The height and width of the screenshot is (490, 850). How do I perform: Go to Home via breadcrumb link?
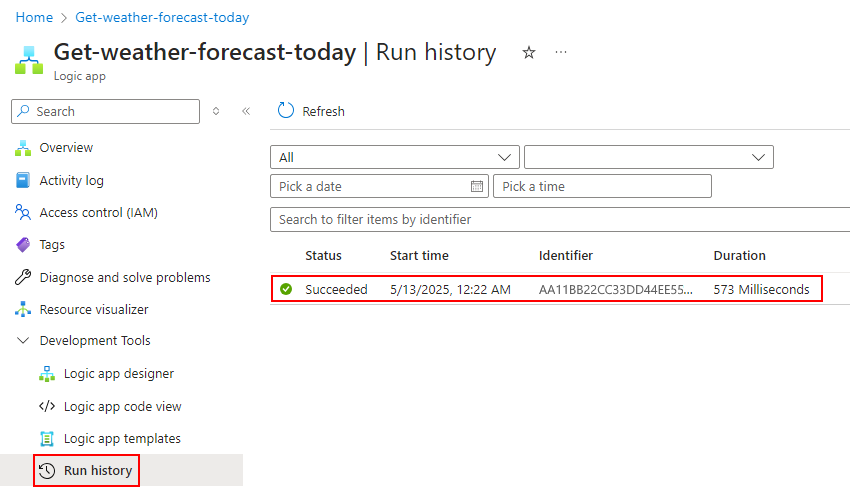34,17
